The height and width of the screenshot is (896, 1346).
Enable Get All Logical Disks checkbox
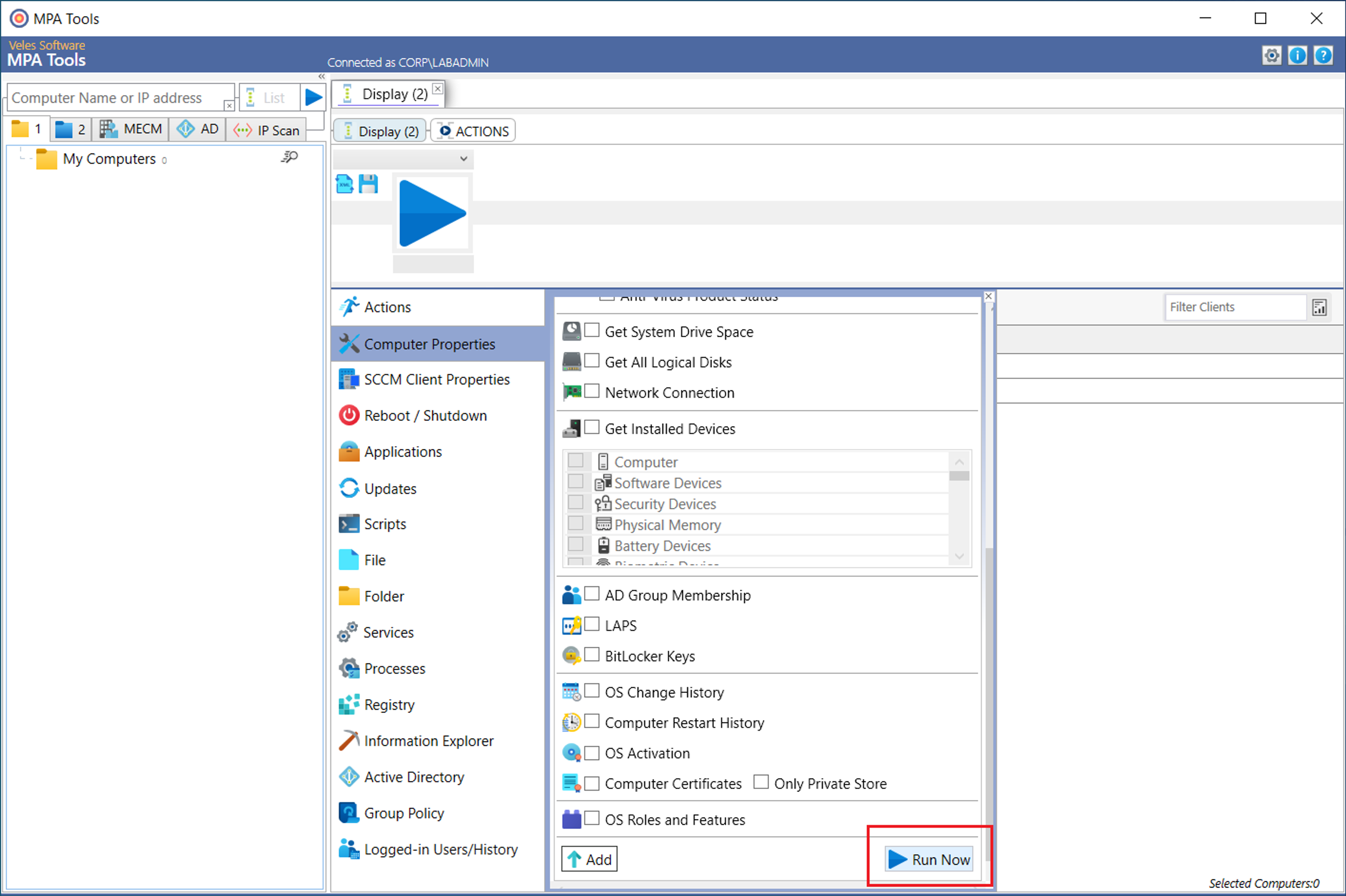point(592,361)
